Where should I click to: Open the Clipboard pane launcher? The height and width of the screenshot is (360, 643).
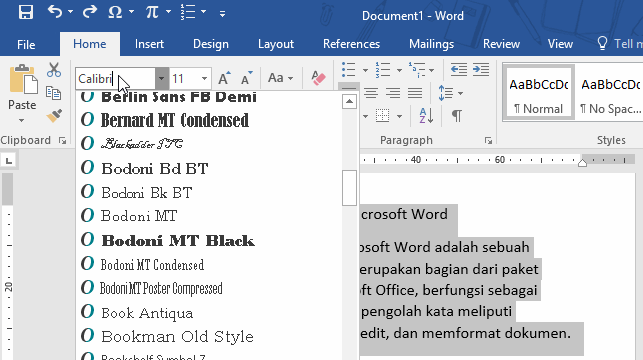tap(63, 141)
